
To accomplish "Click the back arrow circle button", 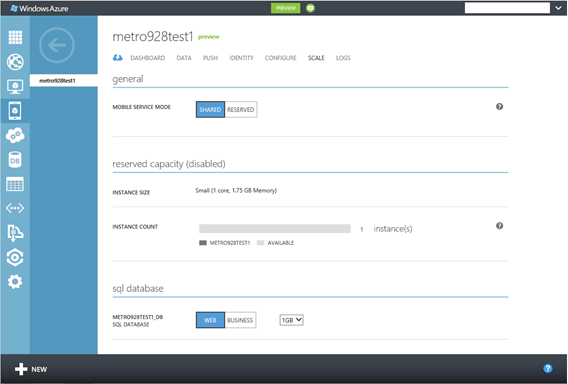I will point(57,45).
